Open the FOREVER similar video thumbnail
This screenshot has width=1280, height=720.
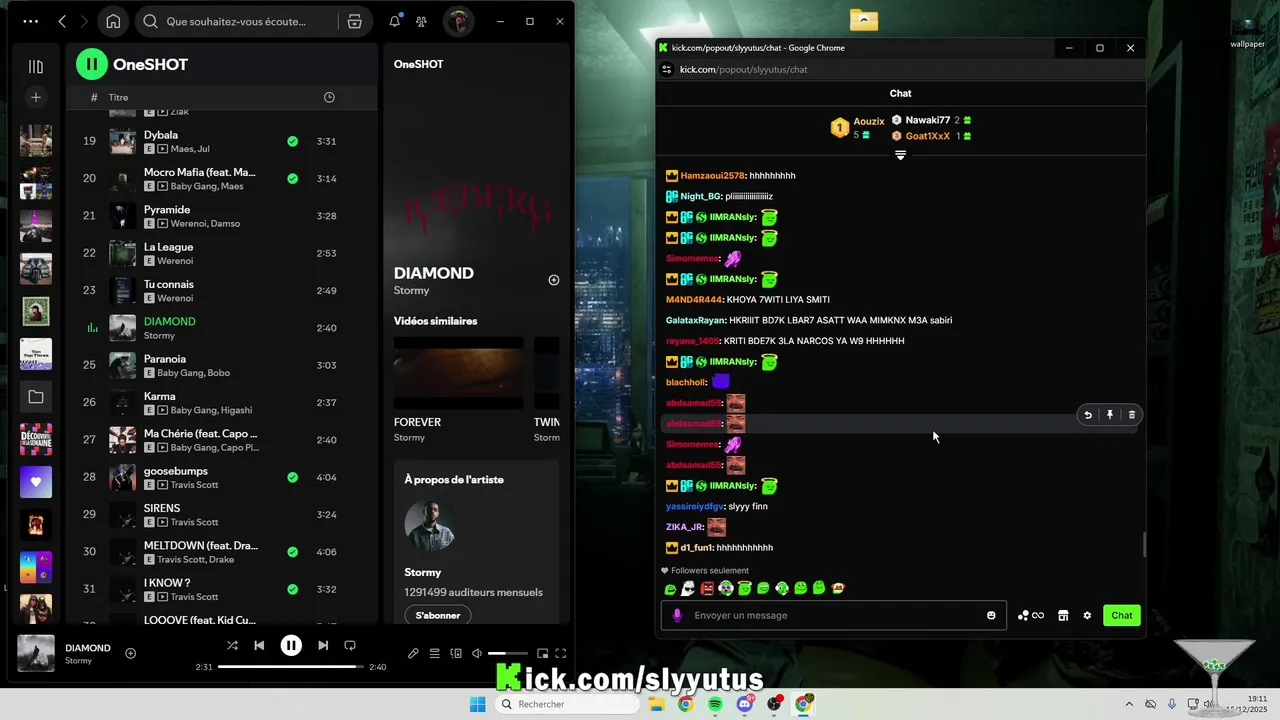click(458, 373)
